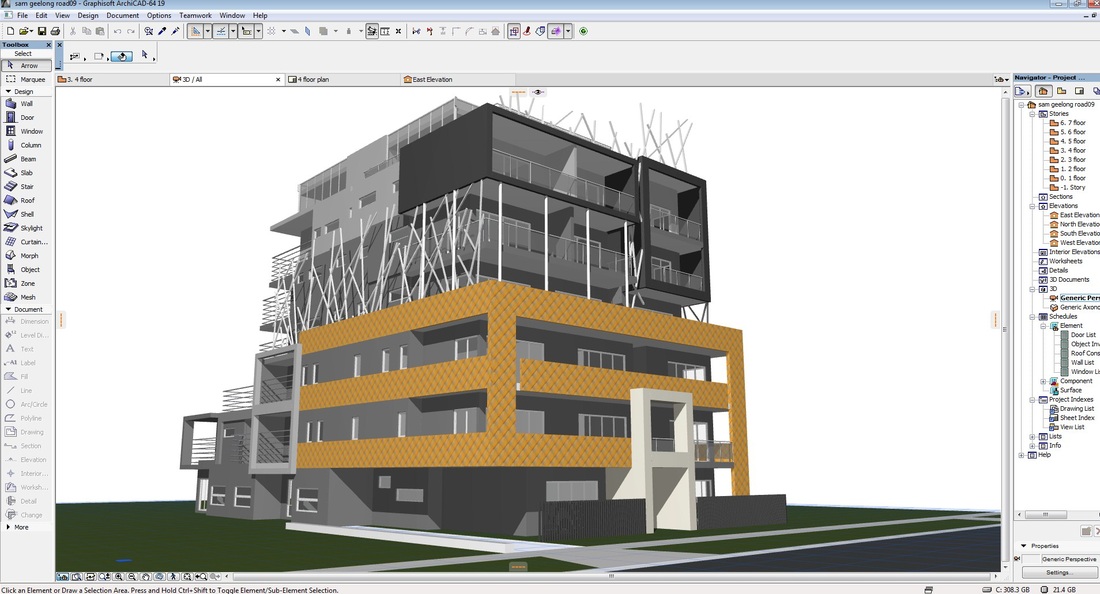Screen dimensions: 1100x594
Task: Select the Marquee tool
Action: 30,78
